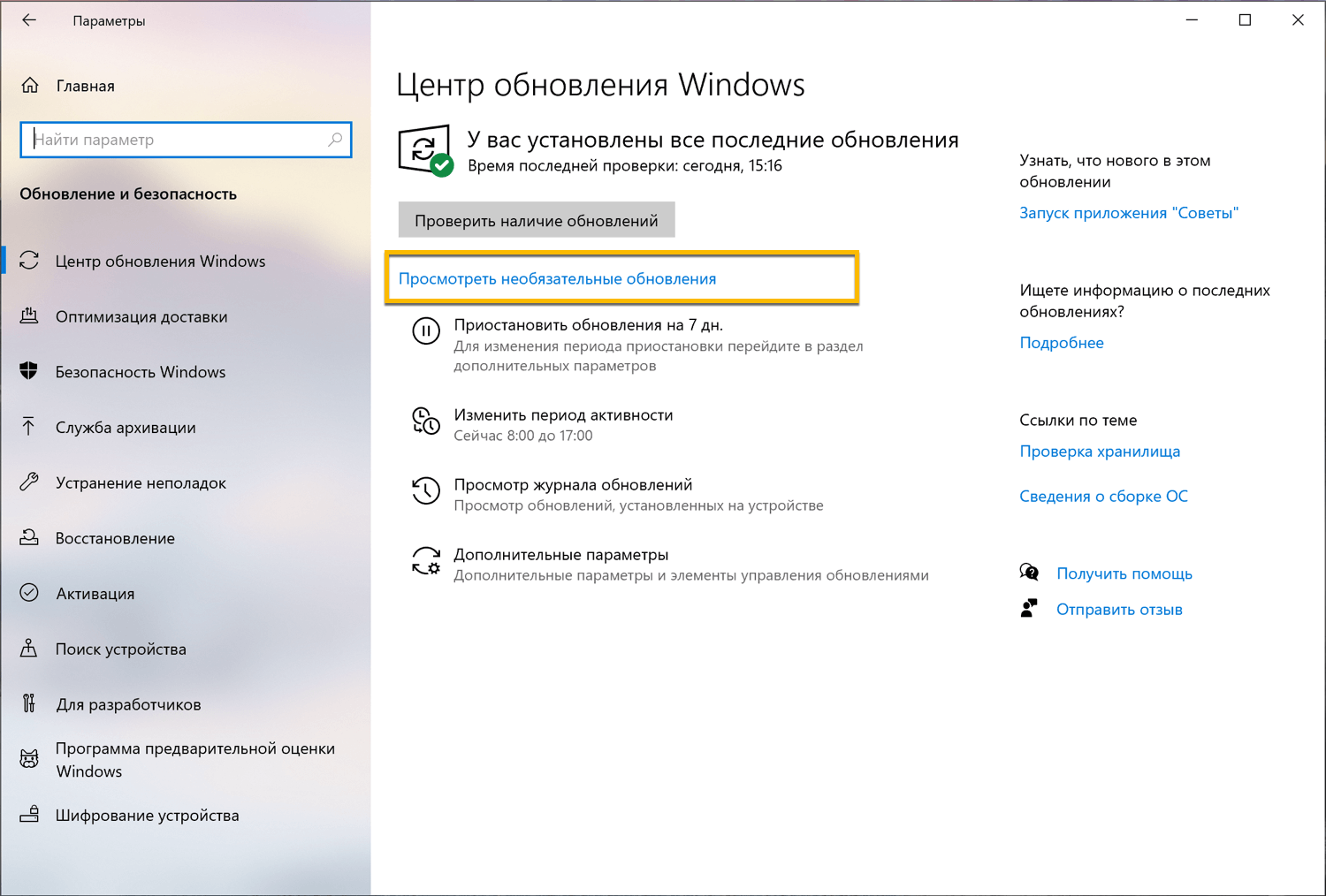Click the Подробнее link
The width and height of the screenshot is (1326, 896).
click(1062, 343)
